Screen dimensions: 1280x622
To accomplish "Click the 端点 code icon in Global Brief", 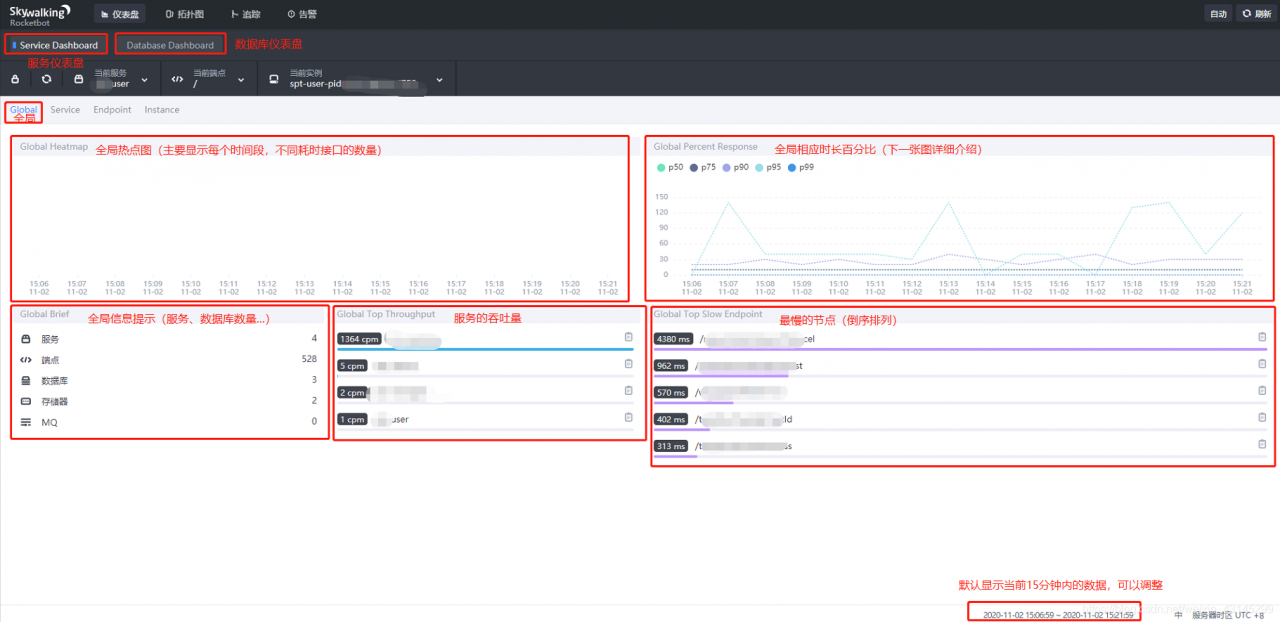I will [x=26, y=359].
